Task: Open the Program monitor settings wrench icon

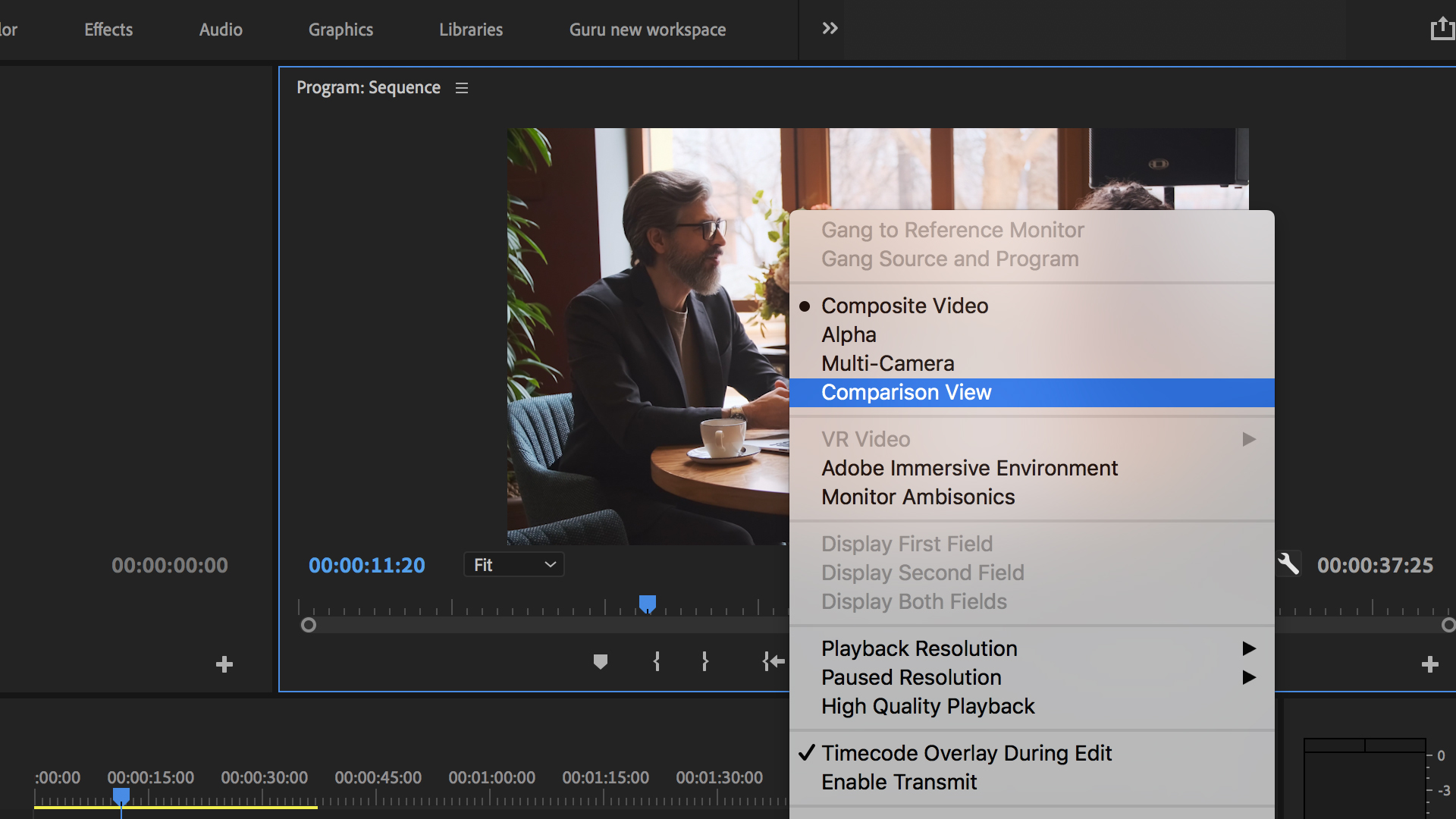Action: coord(1288,563)
